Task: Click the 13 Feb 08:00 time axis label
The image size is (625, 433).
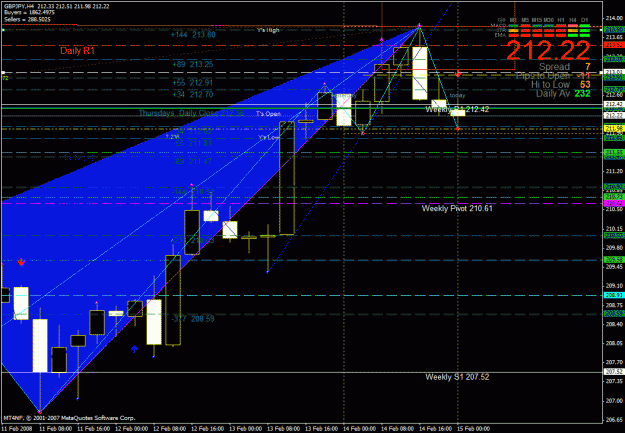Action: click(285, 429)
